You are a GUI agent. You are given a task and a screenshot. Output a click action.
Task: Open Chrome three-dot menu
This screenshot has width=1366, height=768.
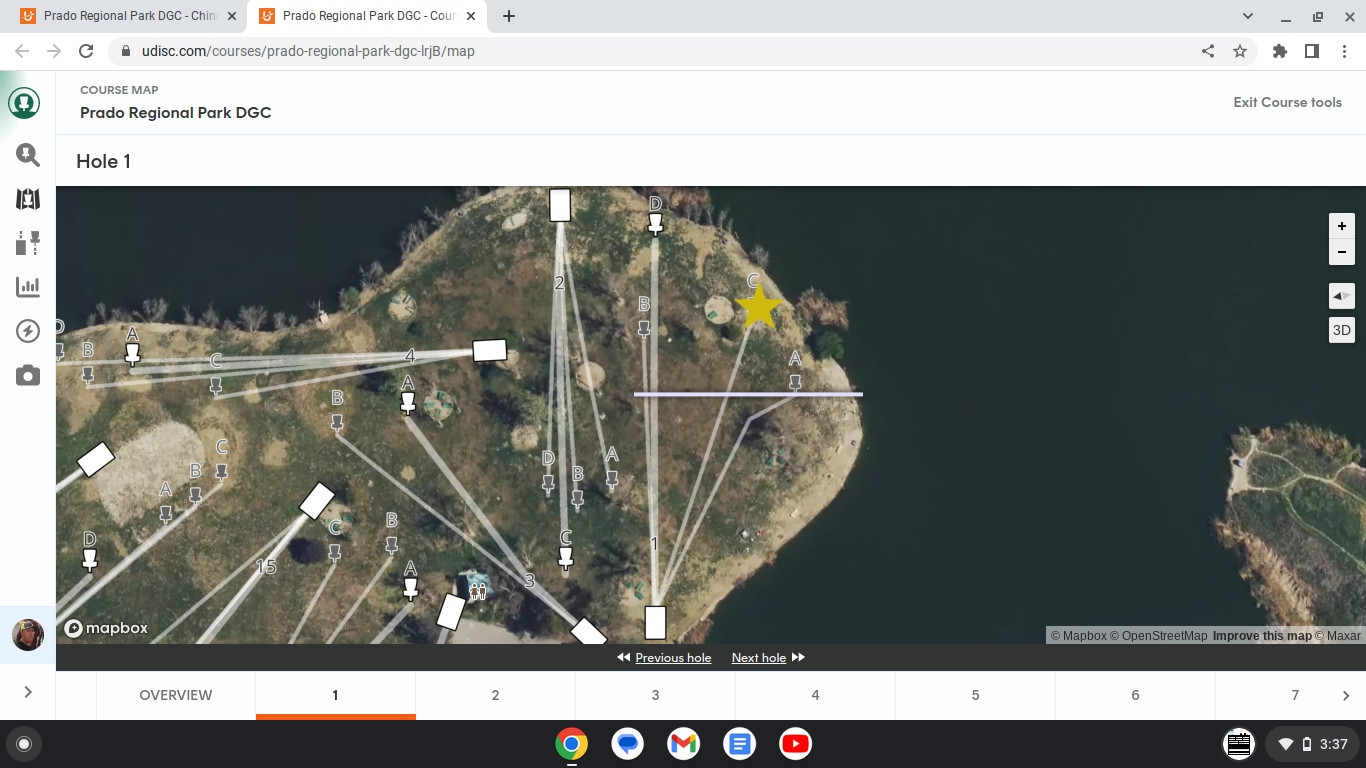tap(1343, 51)
